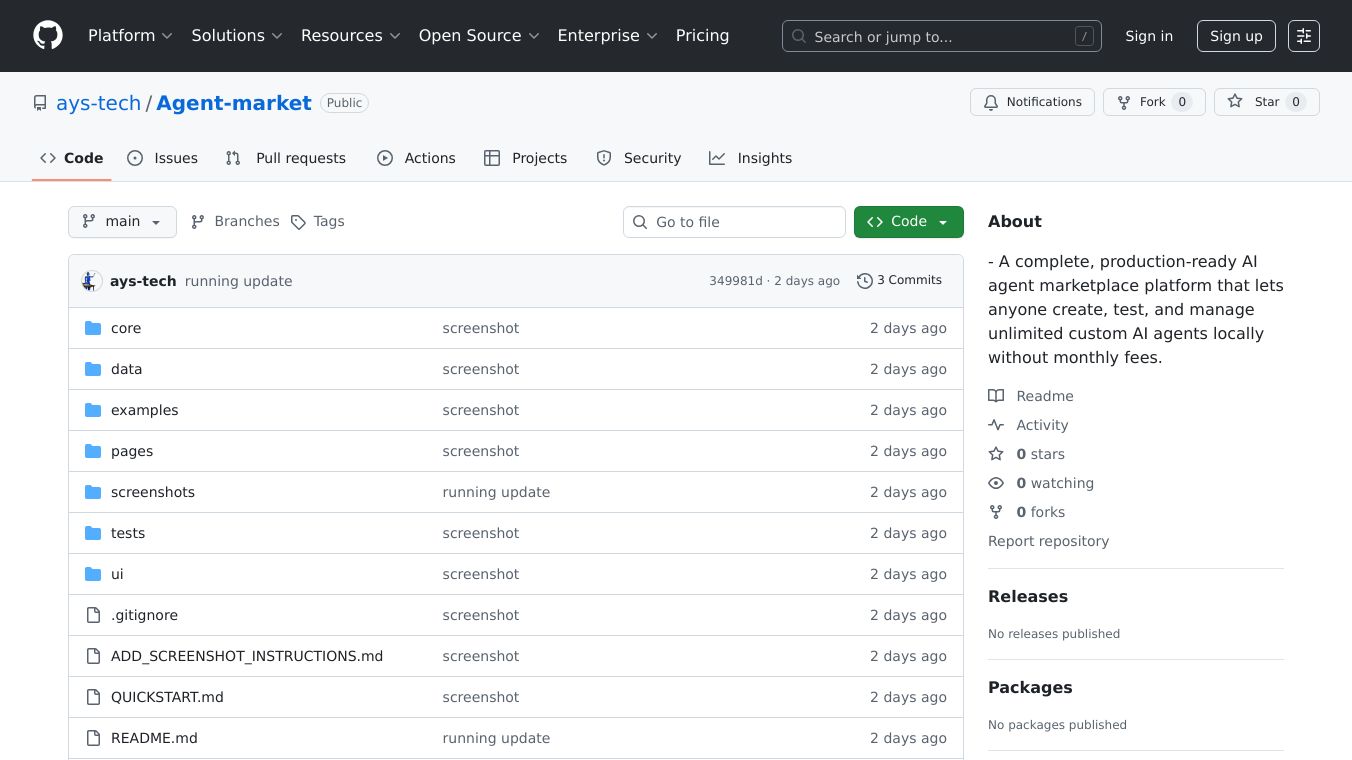Viewport: 1352px width, 760px height.
Task: Star the Agent-market repository
Action: [1266, 102]
